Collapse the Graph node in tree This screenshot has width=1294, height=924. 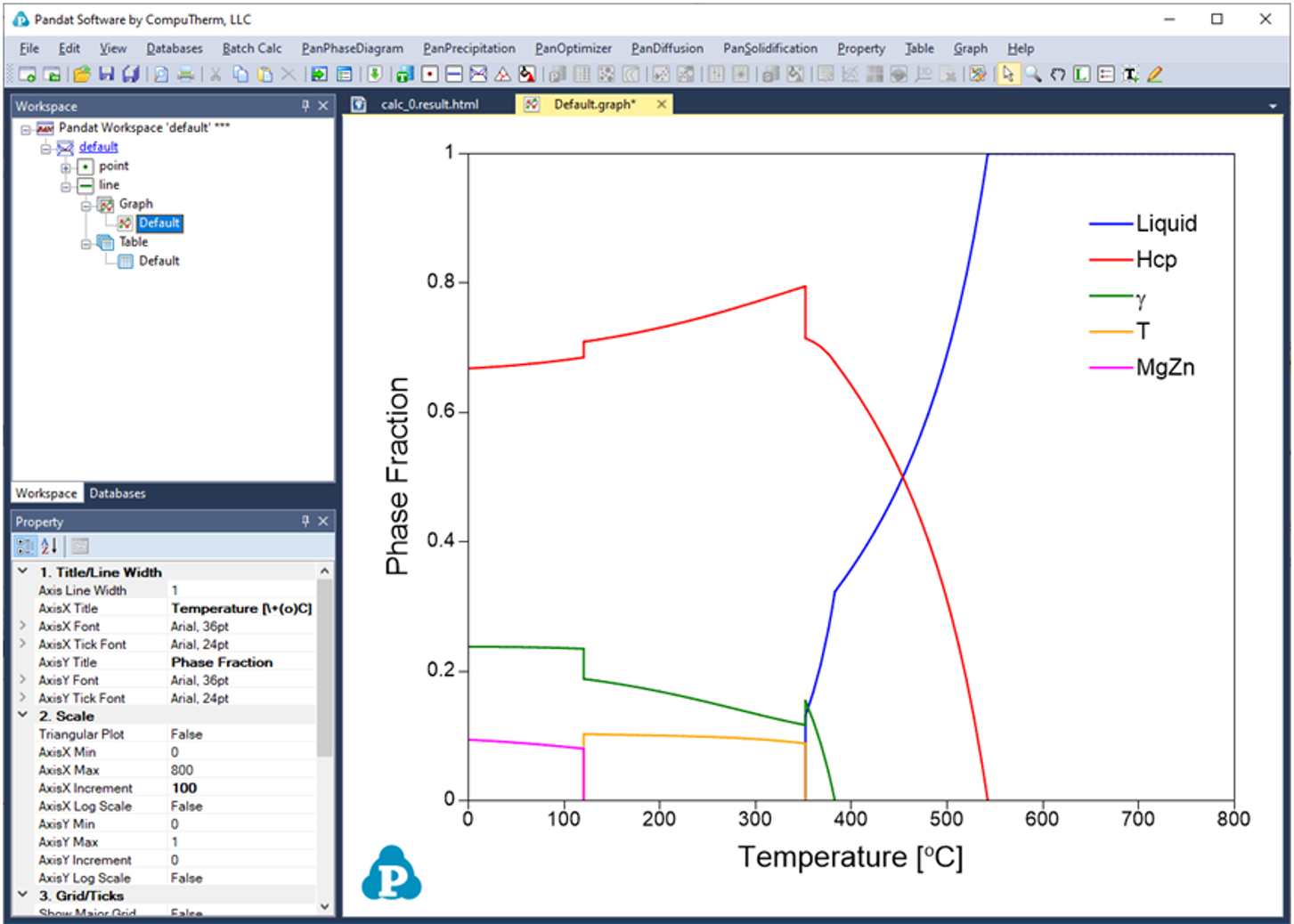(x=86, y=206)
